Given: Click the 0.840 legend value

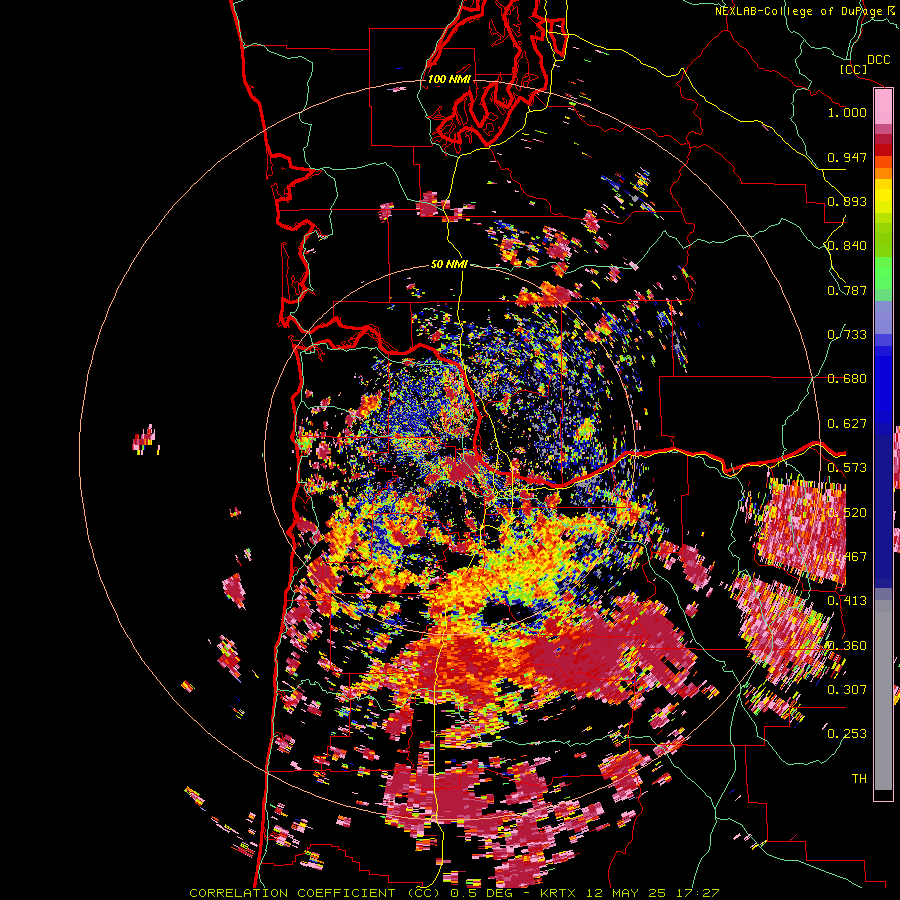Looking at the screenshot, I should pos(847,246).
